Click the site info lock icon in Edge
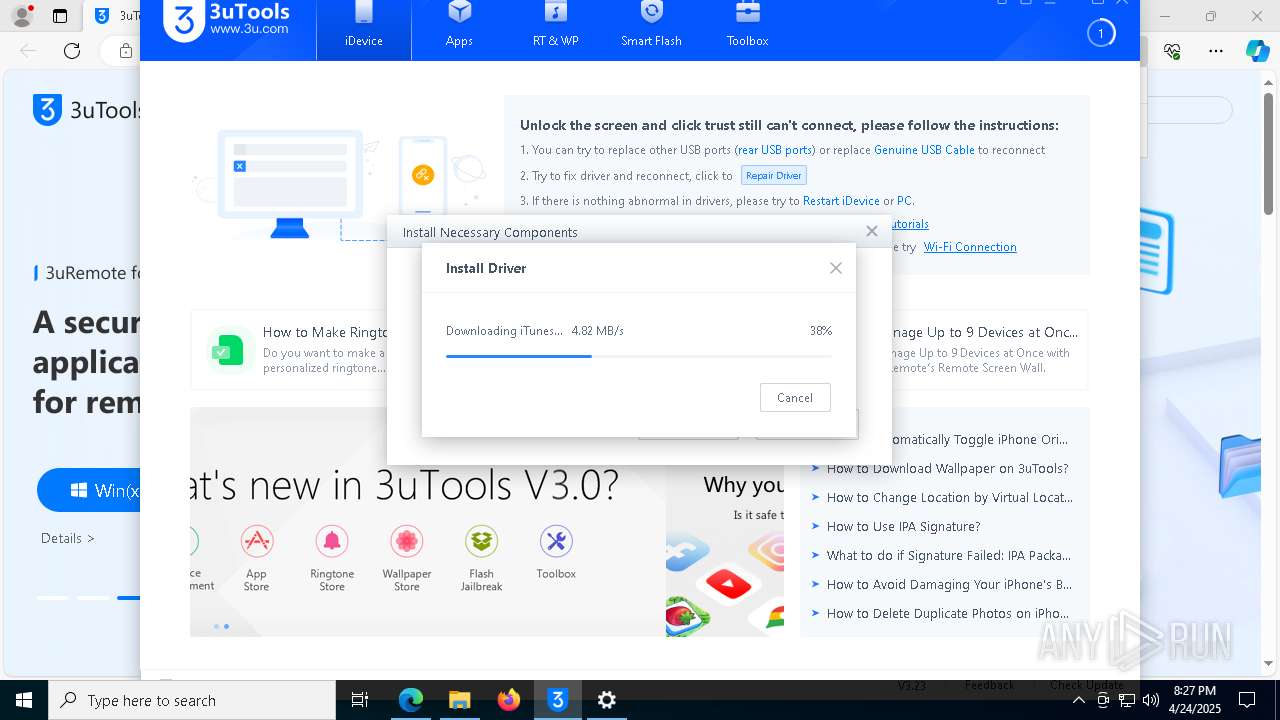 click(x=126, y=50)
